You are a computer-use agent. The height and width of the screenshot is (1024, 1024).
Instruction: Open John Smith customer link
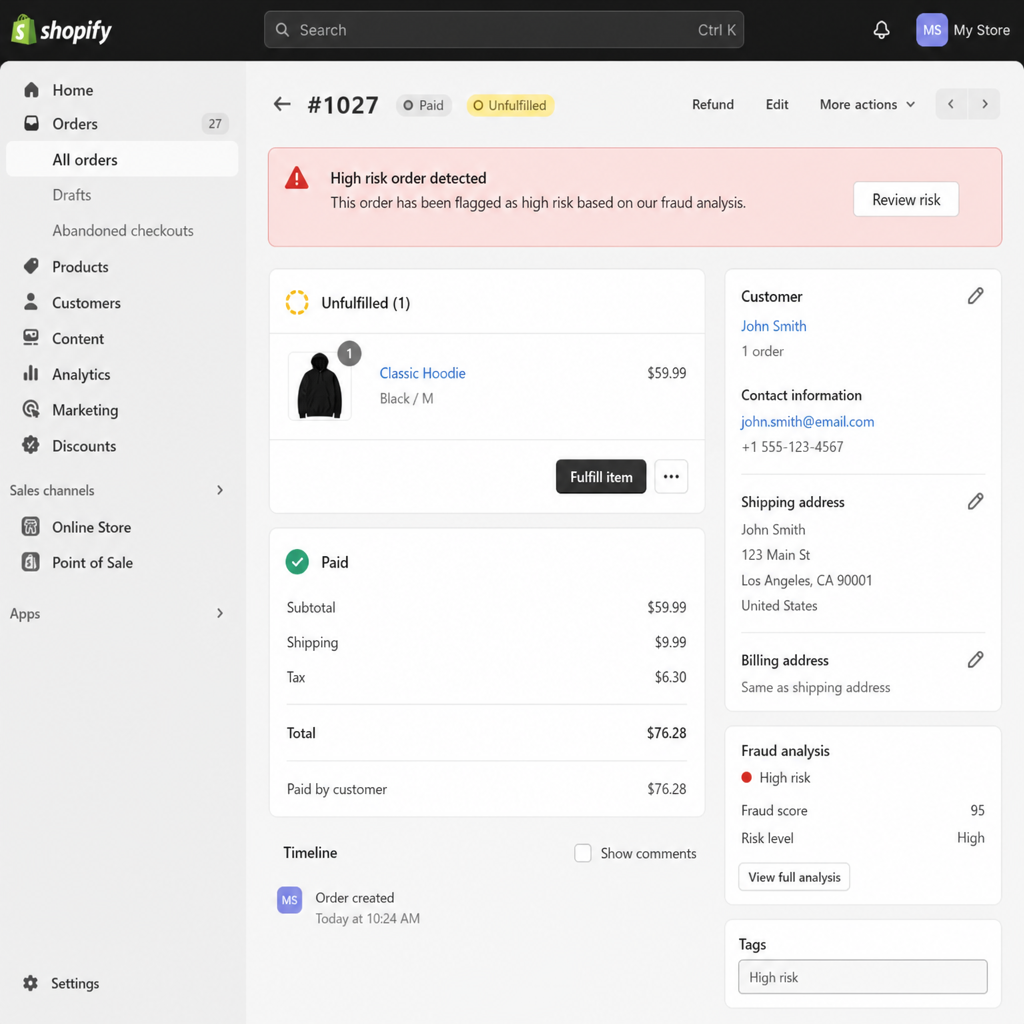(774, 326)
